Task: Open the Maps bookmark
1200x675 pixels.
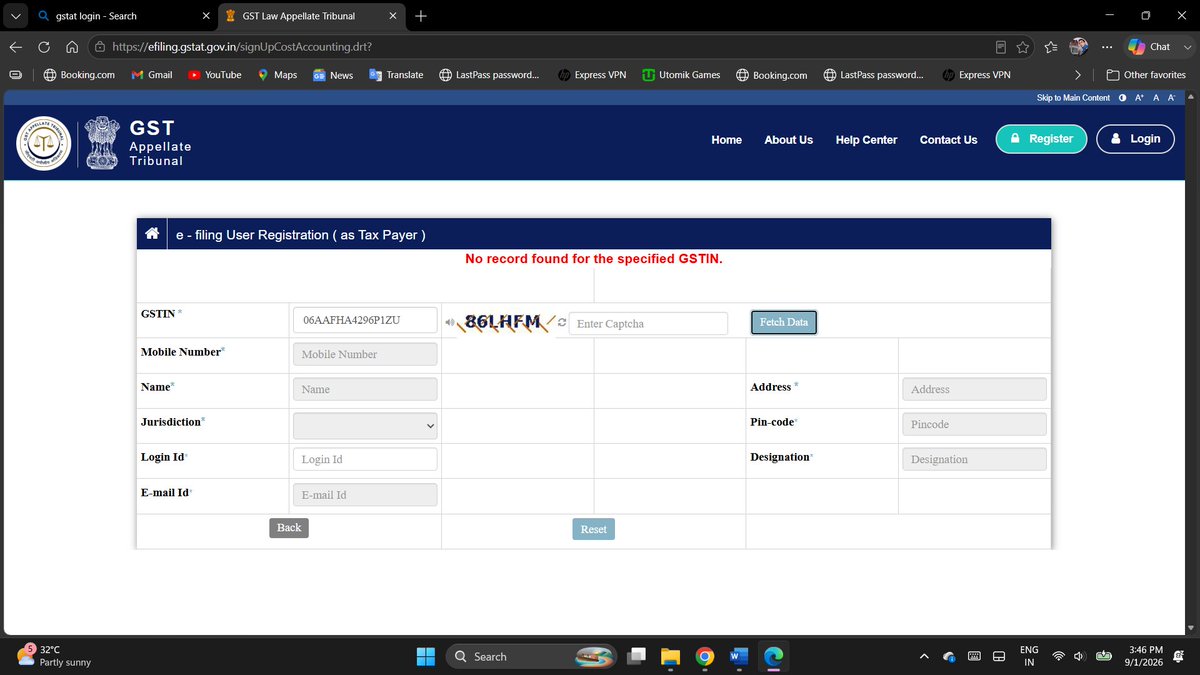Action: [277, 75]
